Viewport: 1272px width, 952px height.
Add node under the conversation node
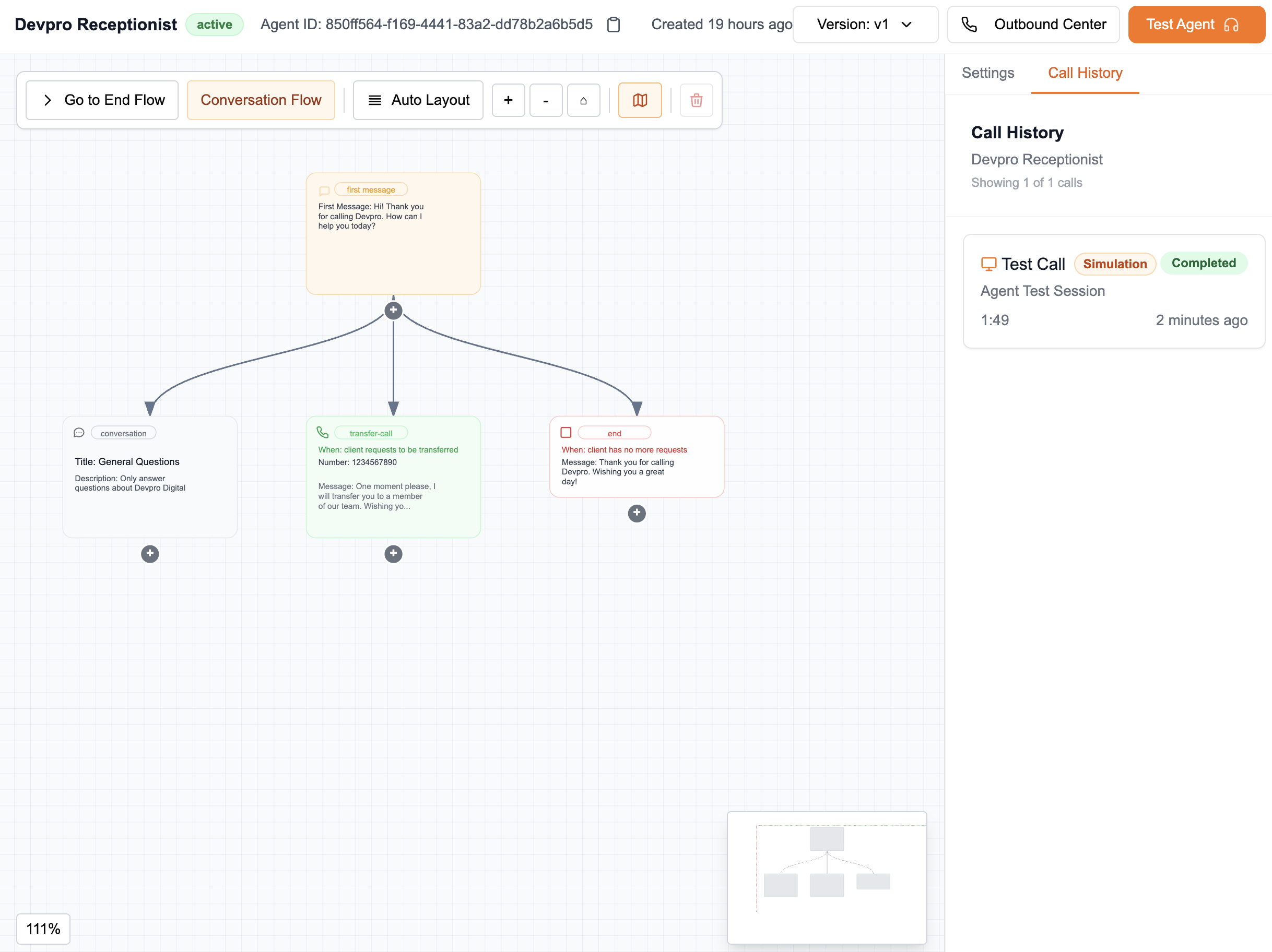tap(150, 554)
